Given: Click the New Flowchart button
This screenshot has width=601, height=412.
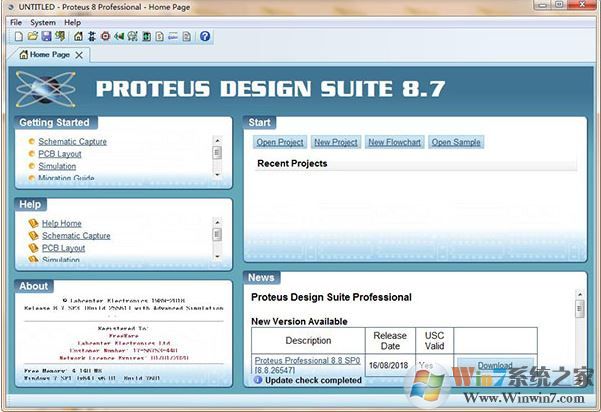Looking at the screenshot, I should [394, 143].
